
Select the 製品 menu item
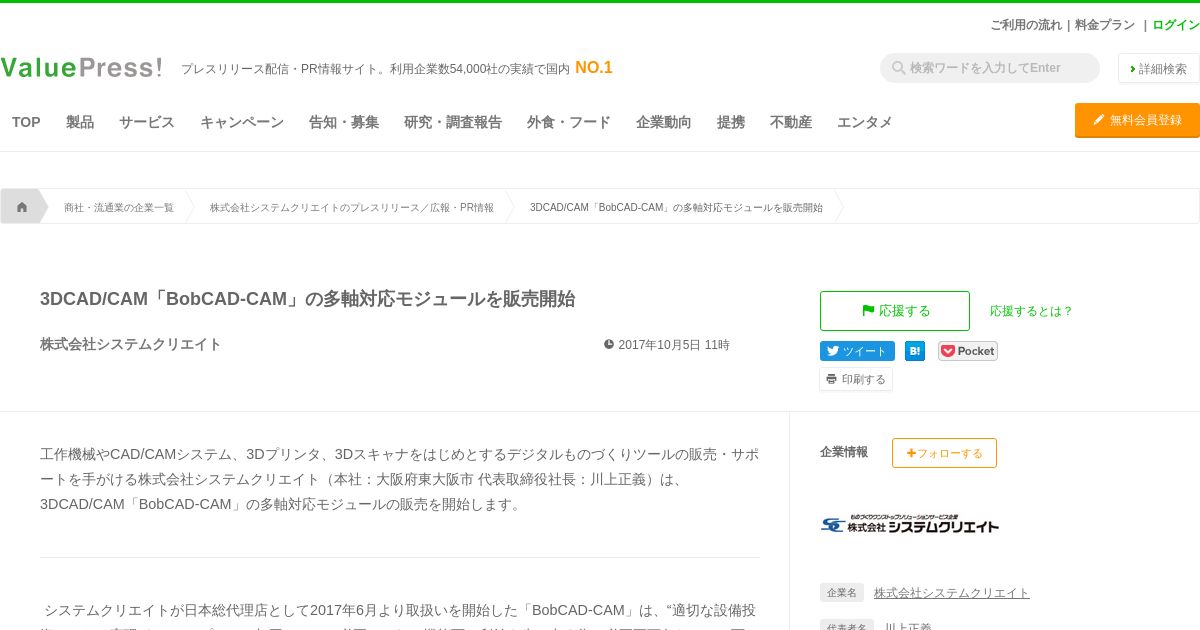tap(80, 122)
